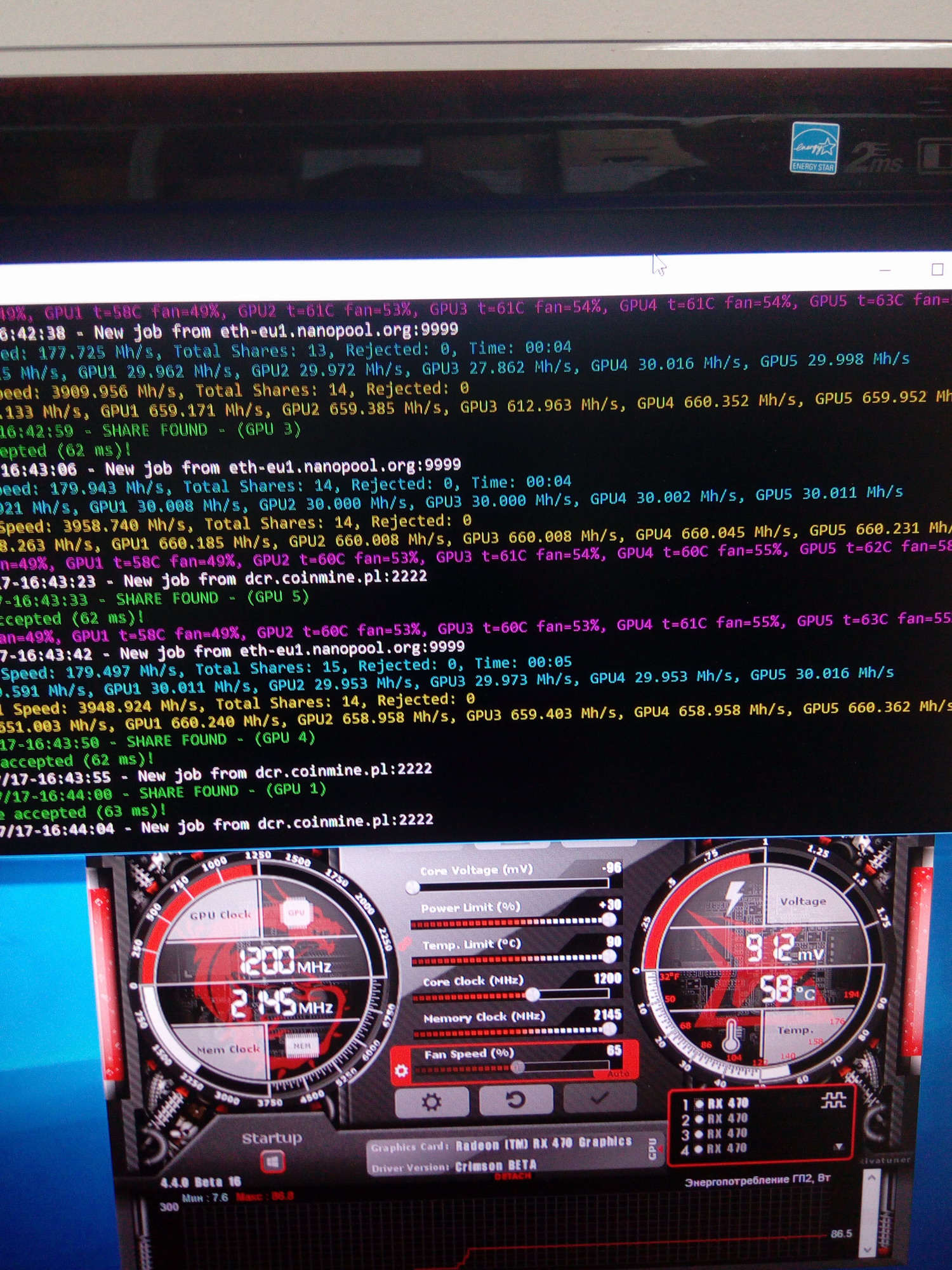
Task: Click the Core Voltage value -96 field
Action: pyautogui.click(x=612, y=867)
